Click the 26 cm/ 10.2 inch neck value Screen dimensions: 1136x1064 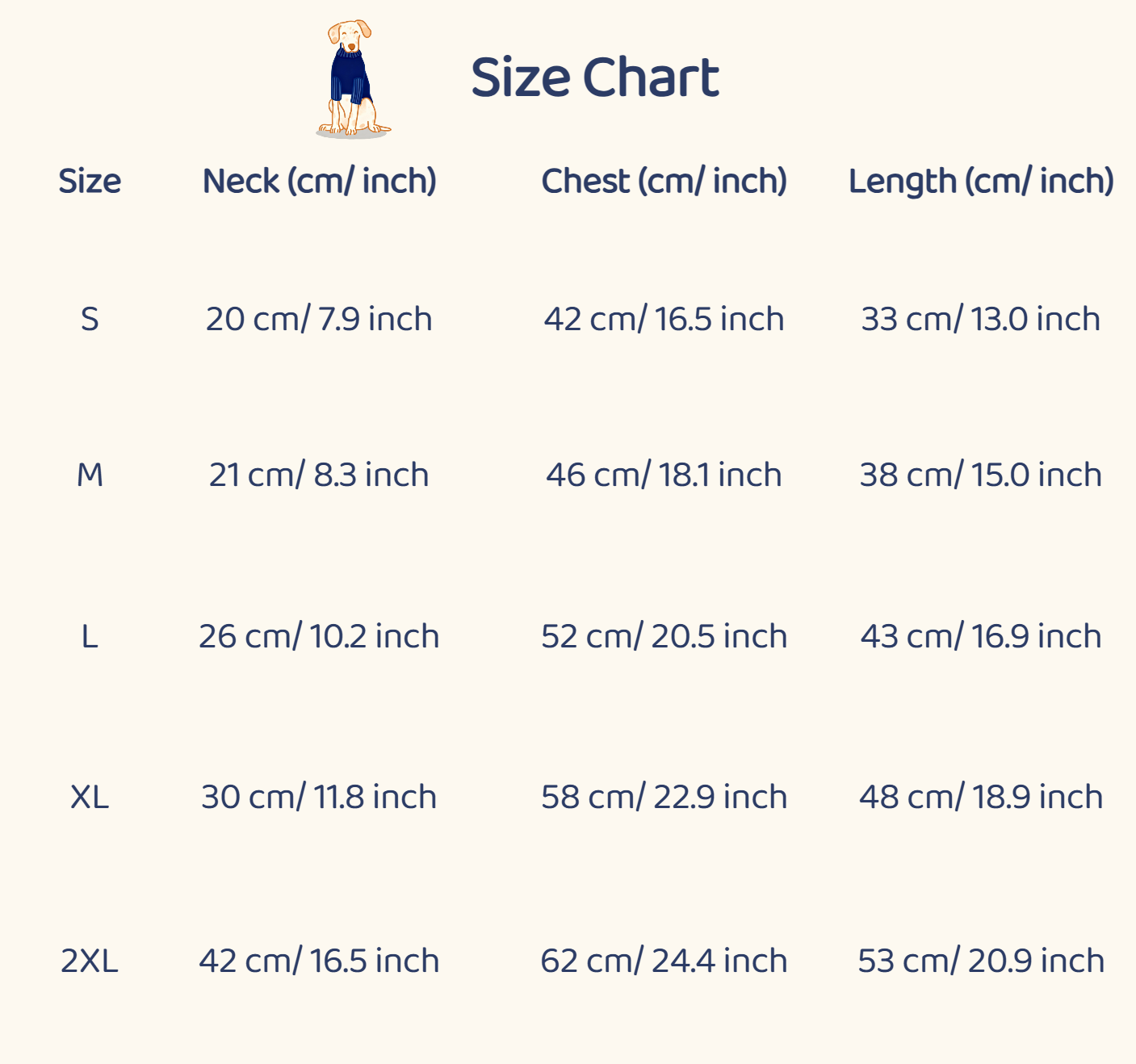pyautogui.click(x=319, y=636)
